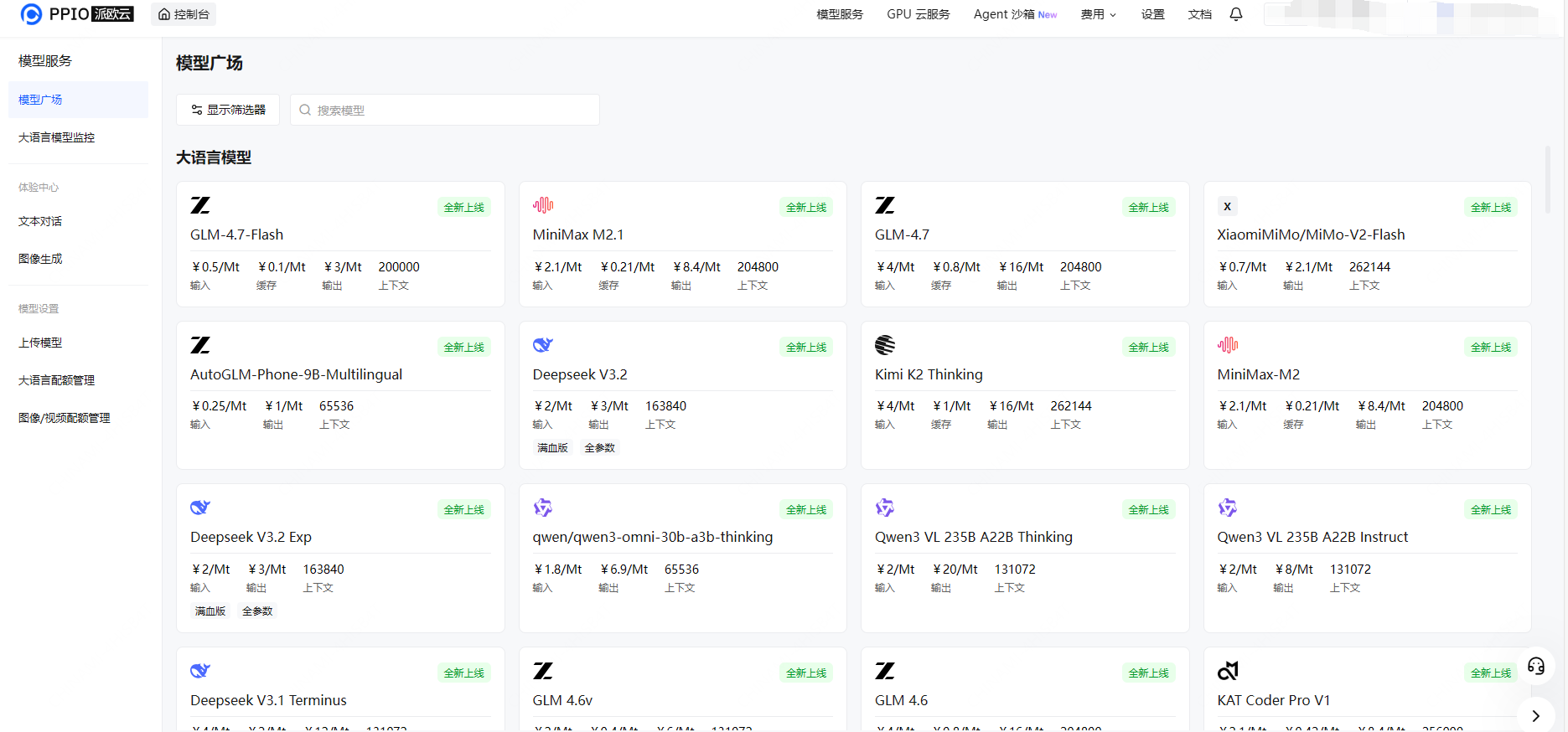Image resolution: width=1568 pixels, height=732 pixels.
Task: Open GPU 云服务 in top navigation
Action: [x=919, y=14]
